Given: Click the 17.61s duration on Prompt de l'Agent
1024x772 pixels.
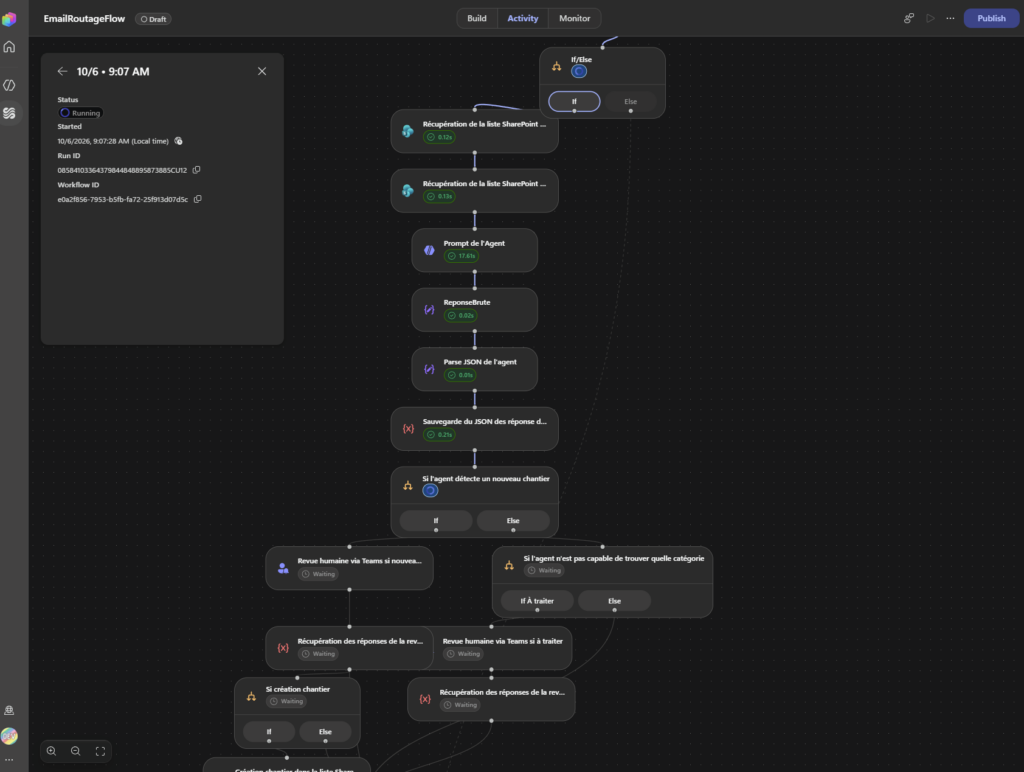Looking at the screenshot, I should tap(461, 256).
